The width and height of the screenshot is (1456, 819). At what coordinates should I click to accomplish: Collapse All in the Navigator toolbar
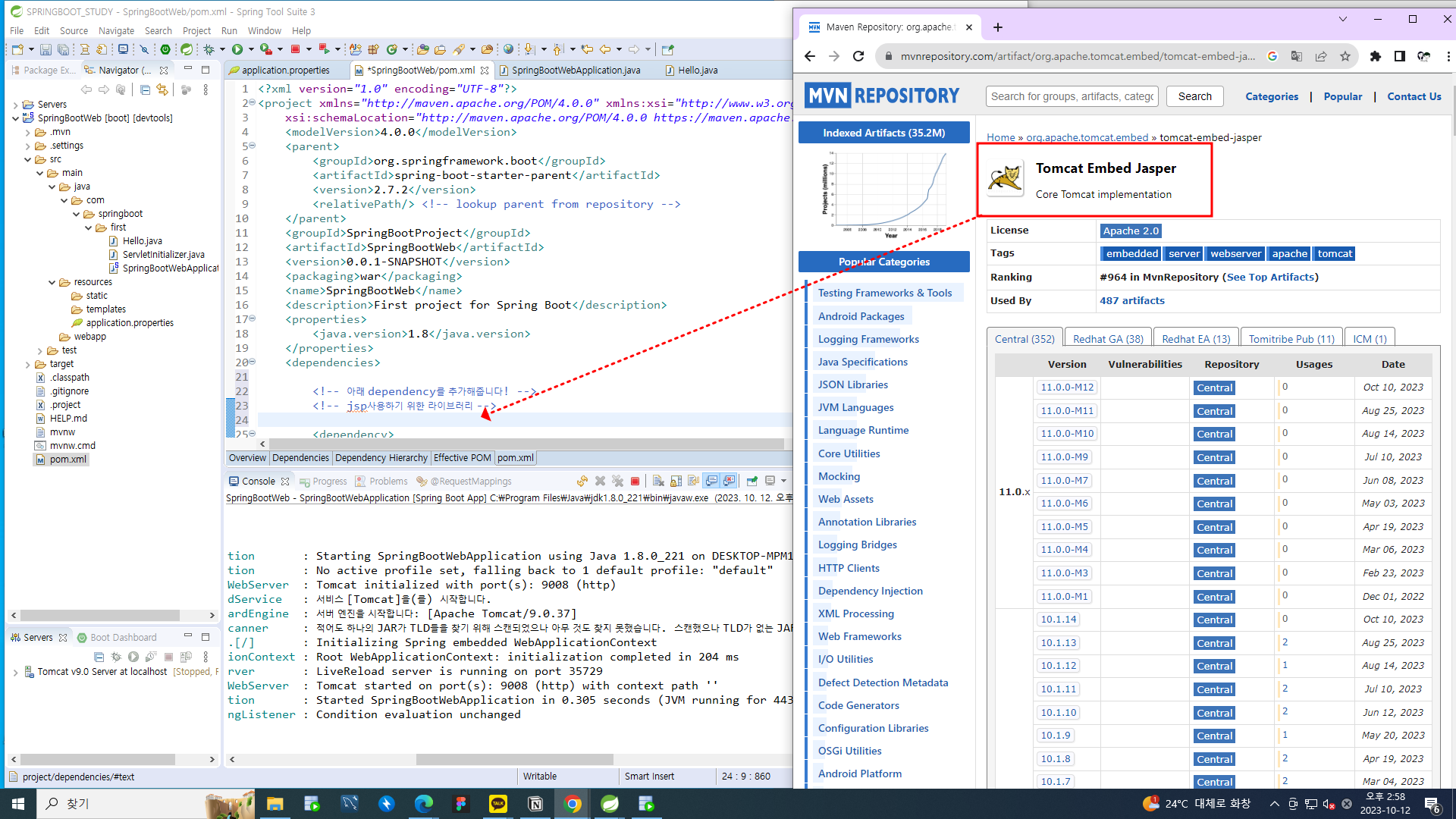point(145,89)
